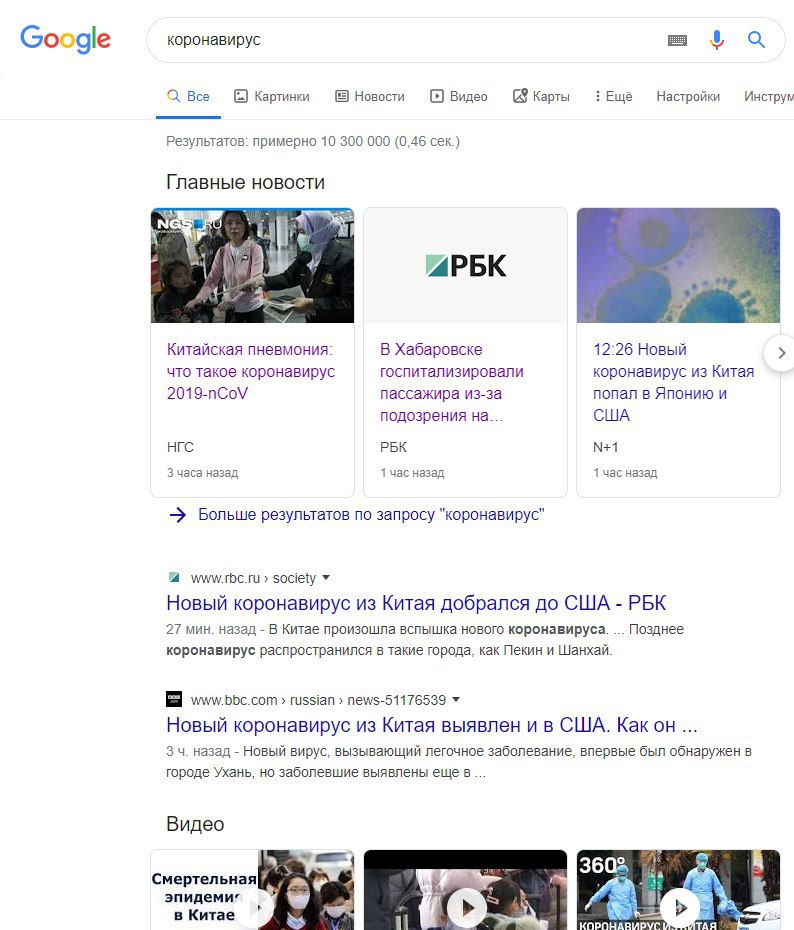Open the Карты tab
The height and width of the screenshot is (930, 794).
point(541,96)
